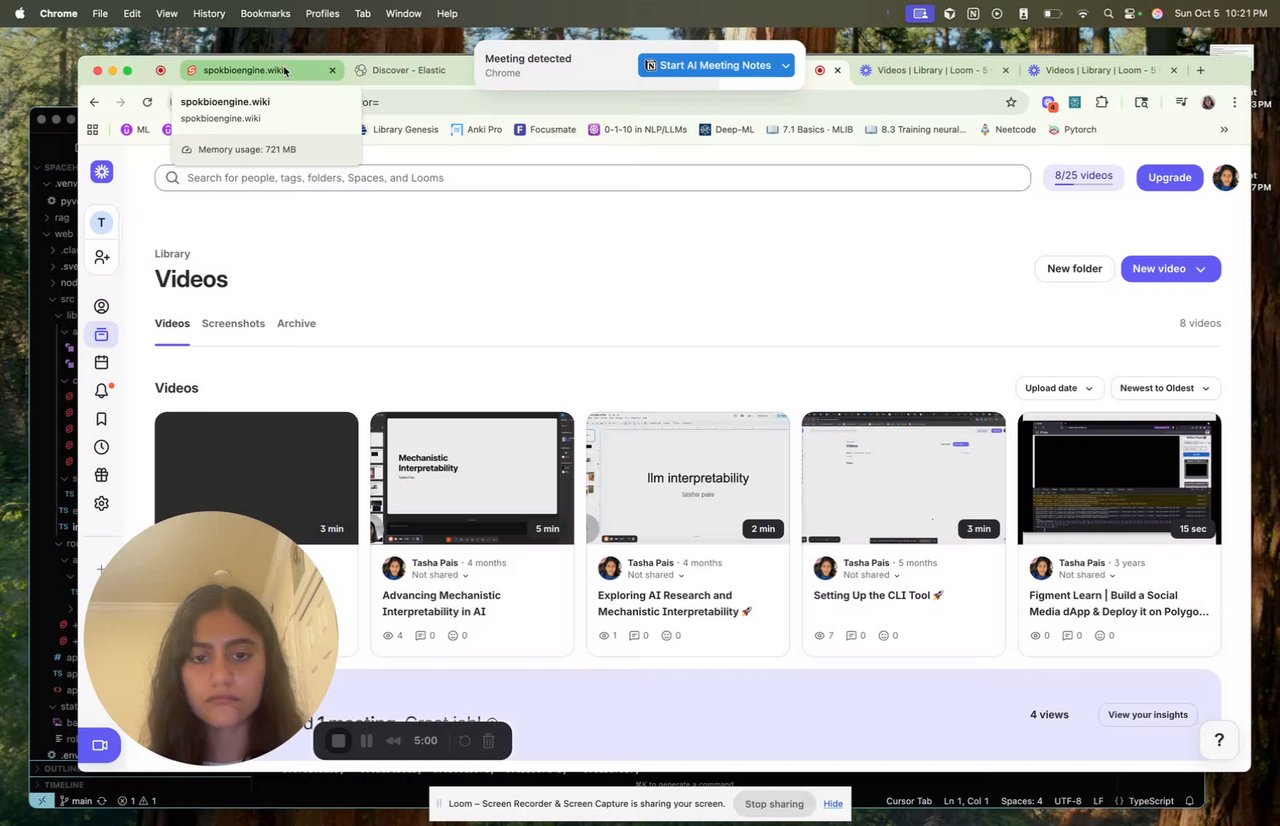Open the Meetings calendar icon in sidebar
This screenshot has height=826, width=1280.
(x=101, y=362)
